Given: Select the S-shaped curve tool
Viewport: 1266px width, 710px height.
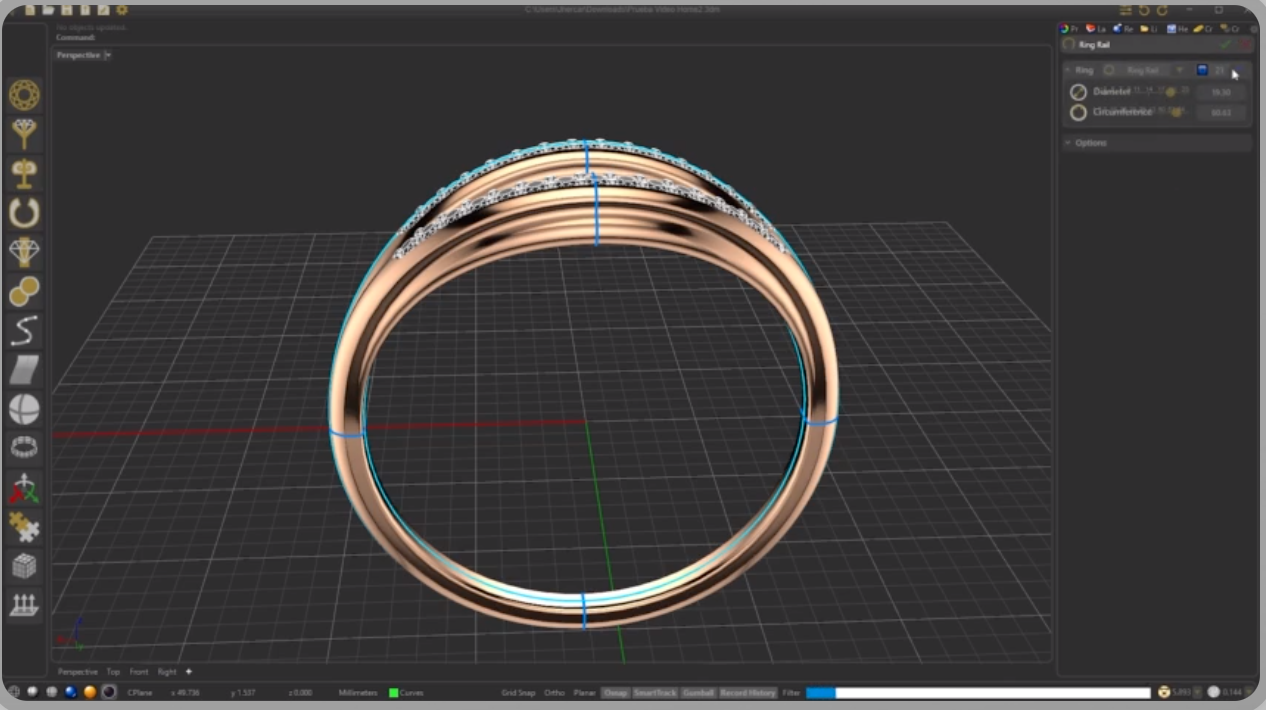Looking at the screenshot, I should click(x=24, y=330).
